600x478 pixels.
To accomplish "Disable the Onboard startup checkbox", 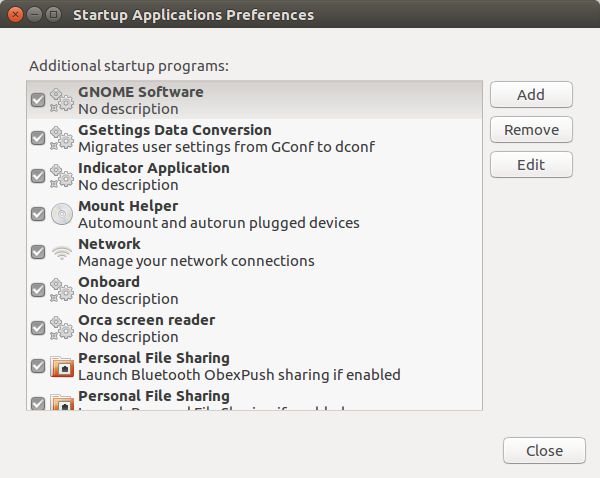I will click(38, 290).
